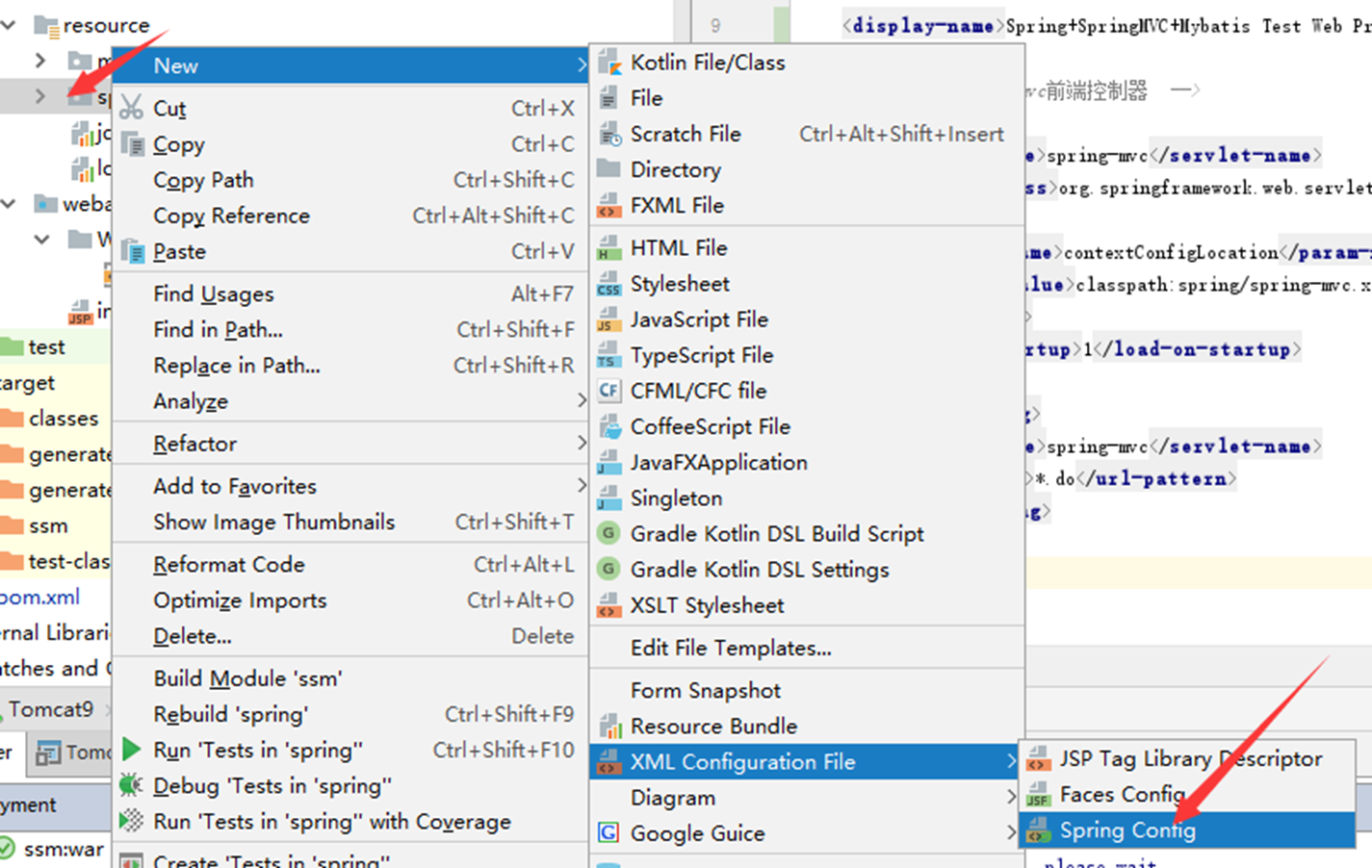The height and width of the screenshot is (868, 1372).
Task: Click the Debug bug icon
Action: [131, 785]
